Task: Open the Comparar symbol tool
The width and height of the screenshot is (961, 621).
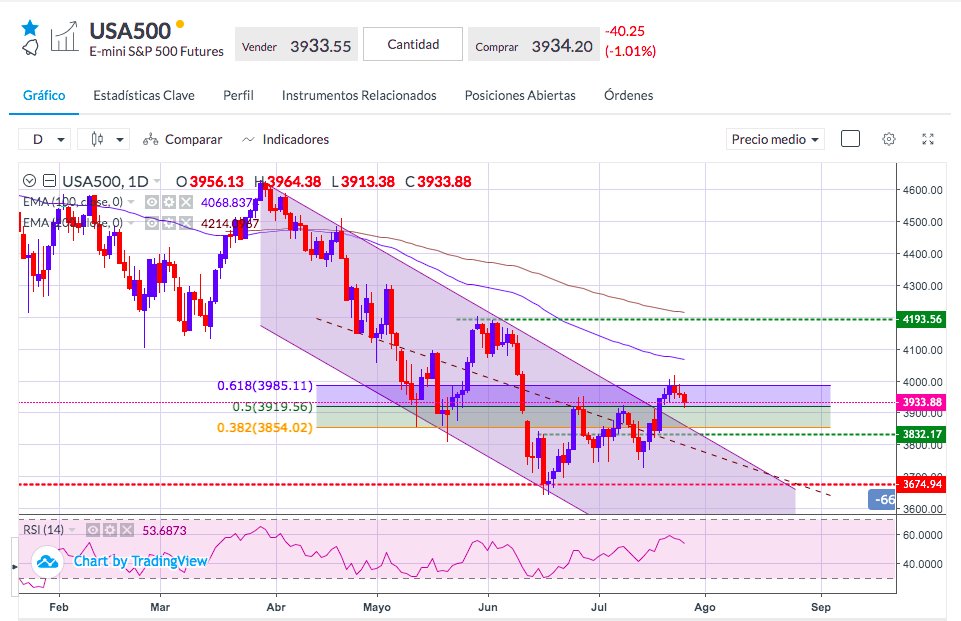Action: click(183, 140)
